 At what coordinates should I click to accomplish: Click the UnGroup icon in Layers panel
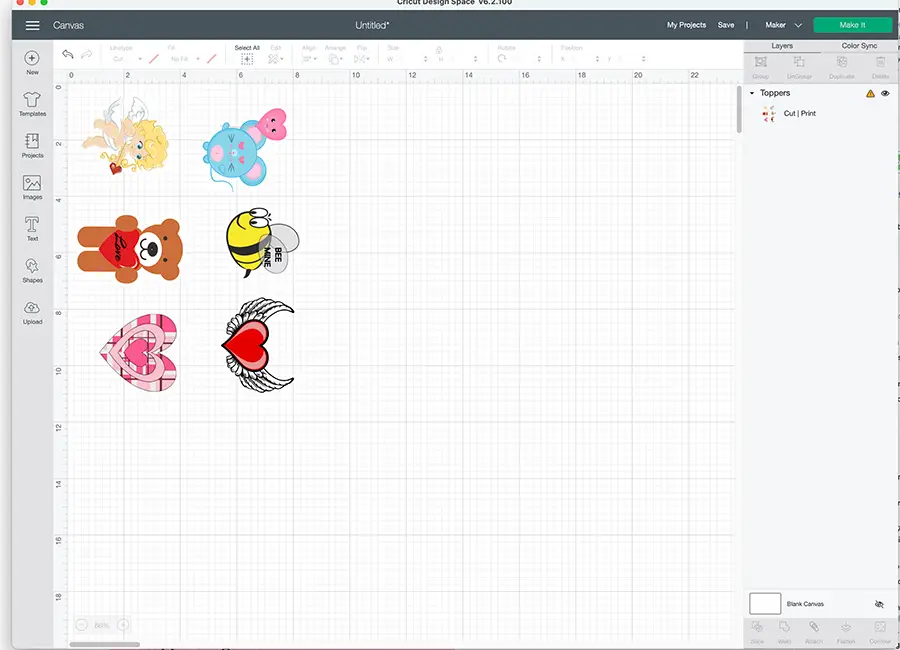[x=799, y=61]
